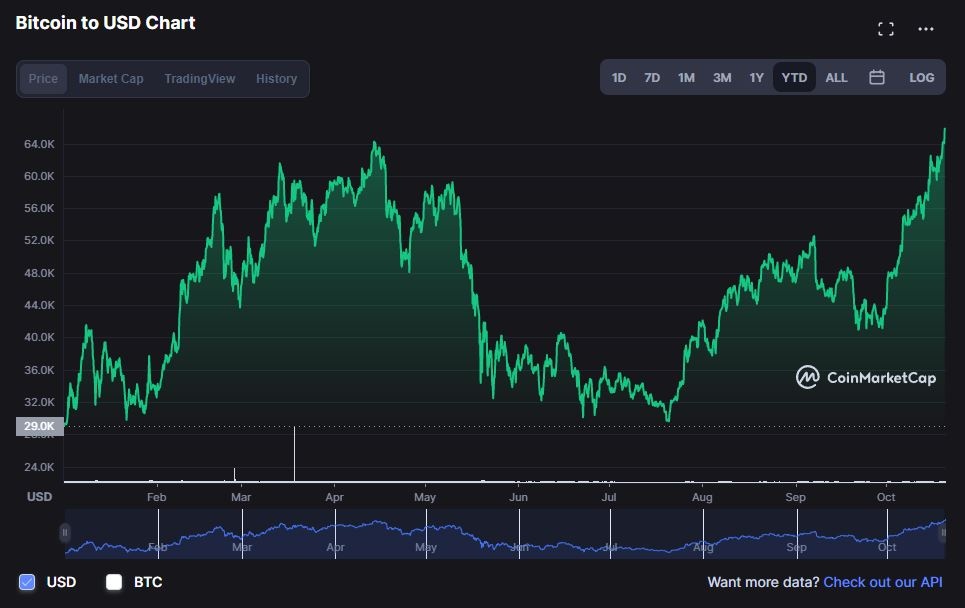Choose the 3M time range

(x=722, y=78)
